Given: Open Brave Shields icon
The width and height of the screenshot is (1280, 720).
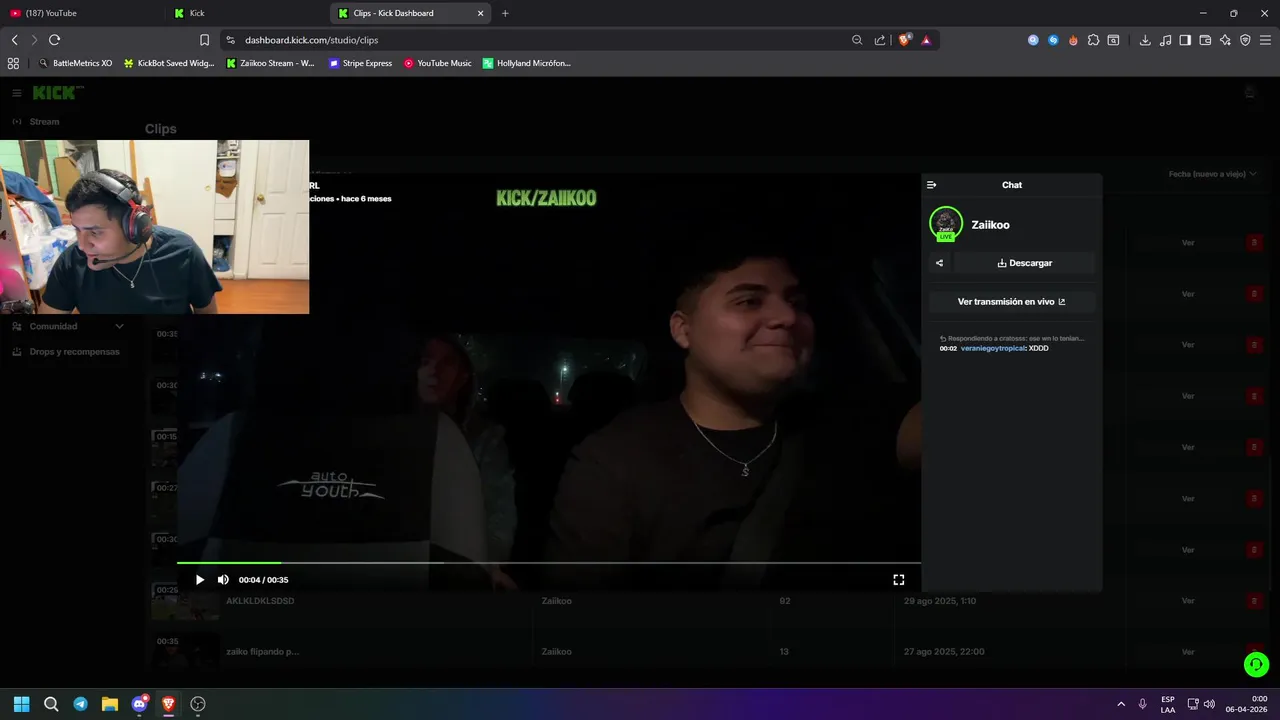Looking at the screenshot, I should tap(905, 40).
